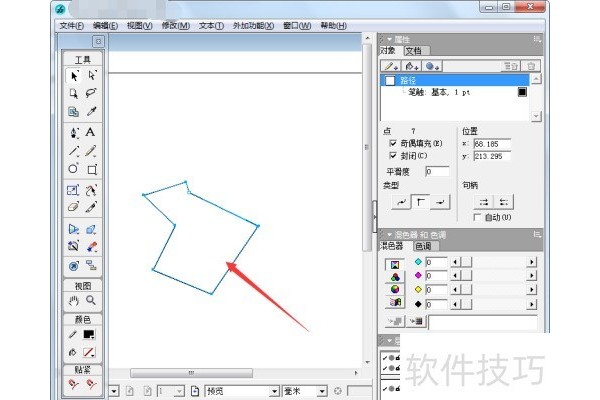The image size is (600, 400).
Task: Open the add stroke dropdown
Action: click(x=391, y=66)
